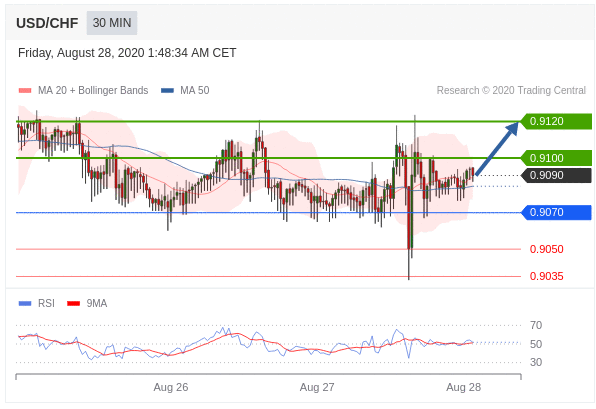Click the black 0.9090 current price tag

point(556,175)
